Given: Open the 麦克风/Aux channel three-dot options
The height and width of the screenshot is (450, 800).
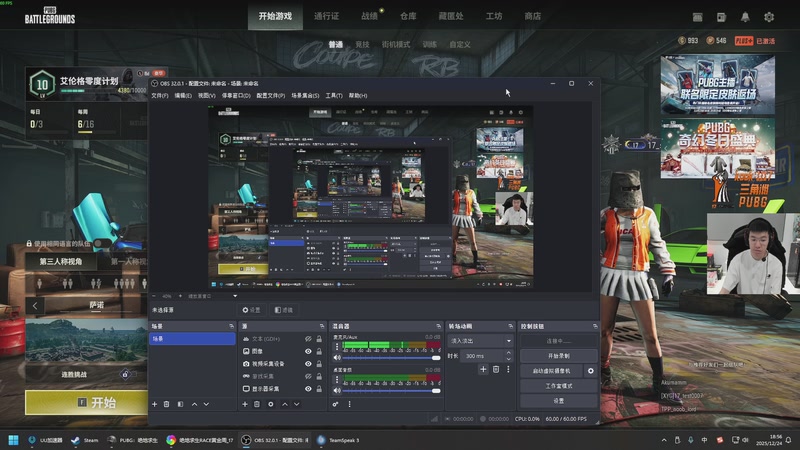Looking at the screenshot, I should (x=337, y=346).
